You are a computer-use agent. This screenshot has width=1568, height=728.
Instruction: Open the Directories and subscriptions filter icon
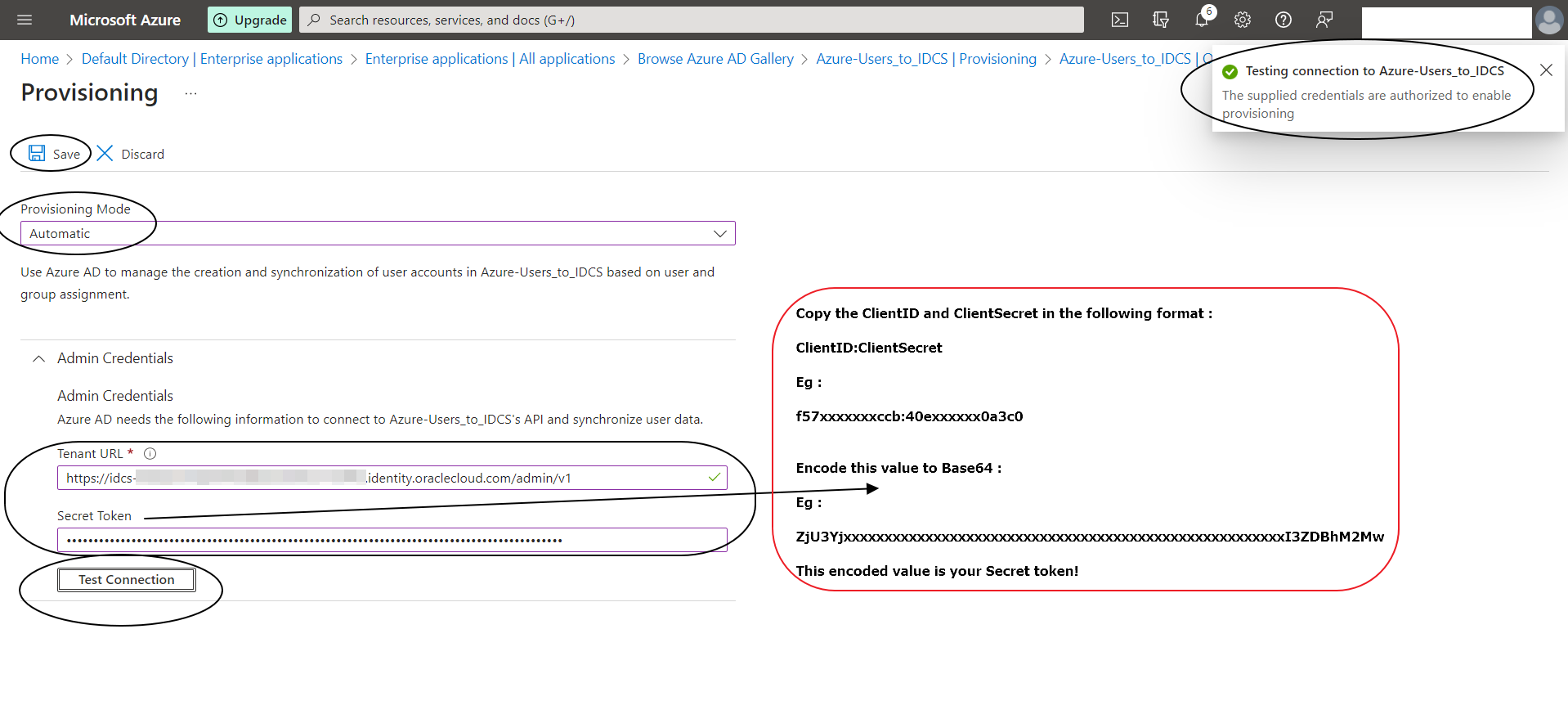point(1161,20)
